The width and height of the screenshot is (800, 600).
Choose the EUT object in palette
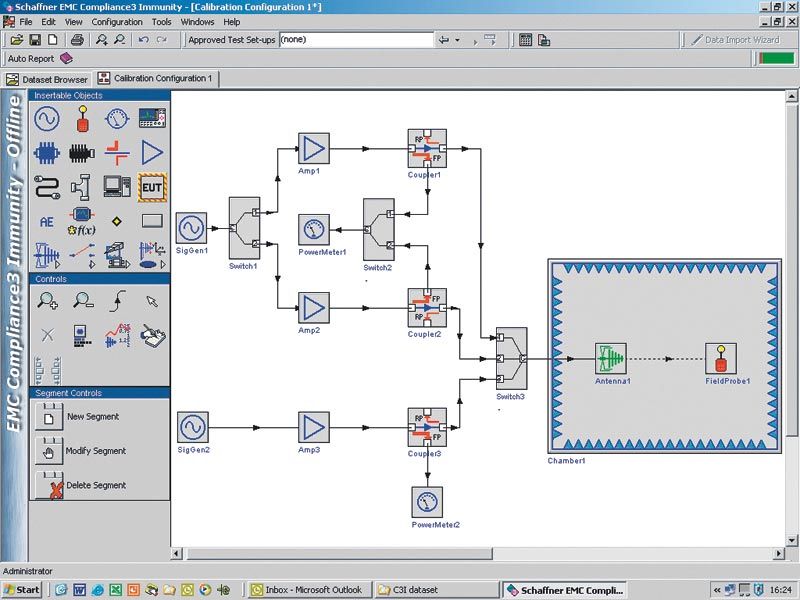point(152,187)
